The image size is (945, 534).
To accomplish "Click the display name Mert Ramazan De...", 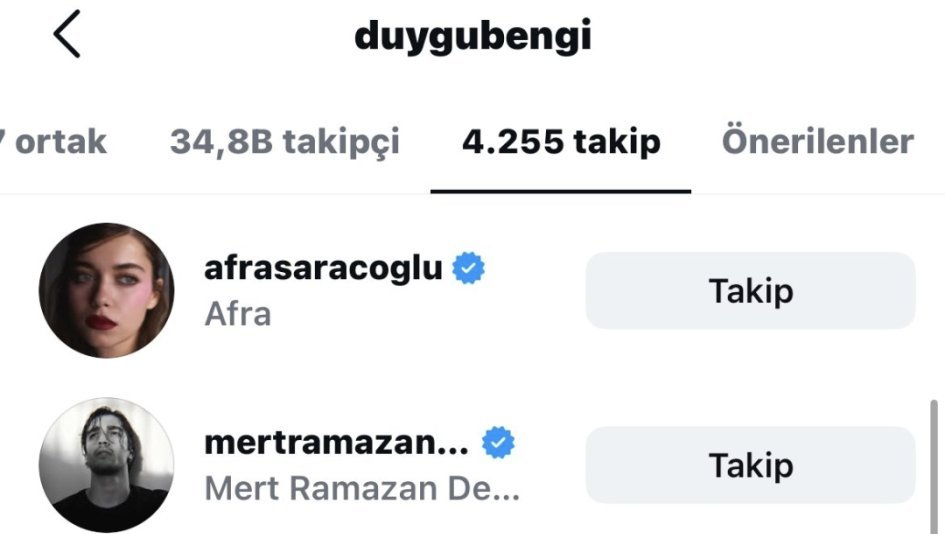I will tap(362, 488).
